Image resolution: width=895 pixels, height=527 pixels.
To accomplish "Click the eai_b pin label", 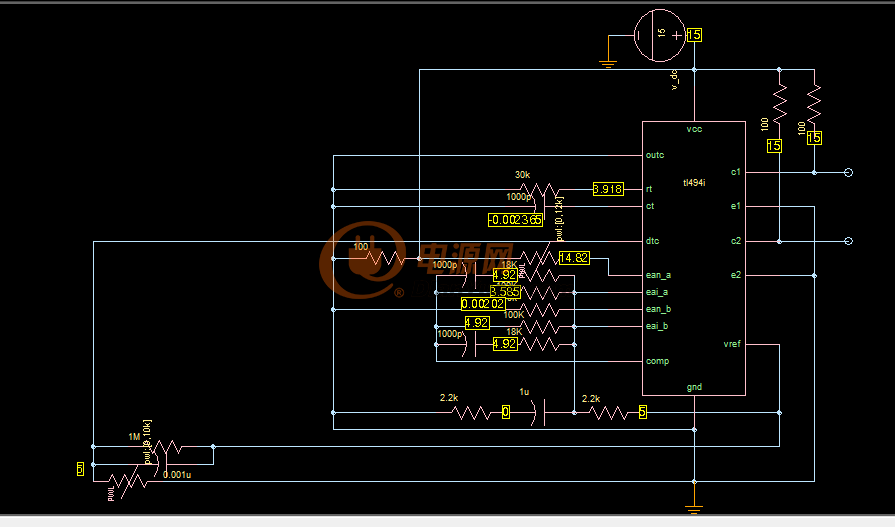I will (656, 327).
